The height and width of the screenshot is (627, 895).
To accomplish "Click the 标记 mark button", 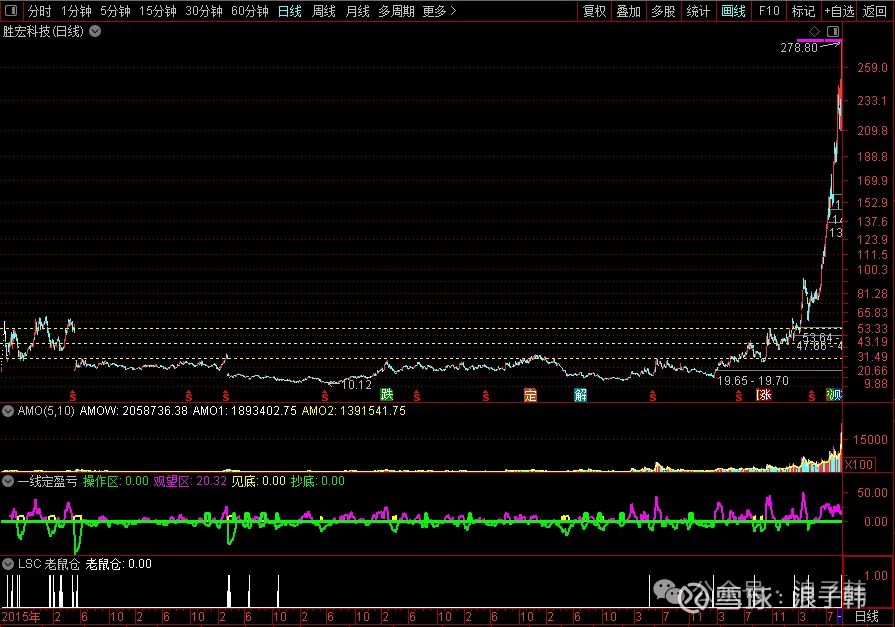I will click(x=804, y=11).
